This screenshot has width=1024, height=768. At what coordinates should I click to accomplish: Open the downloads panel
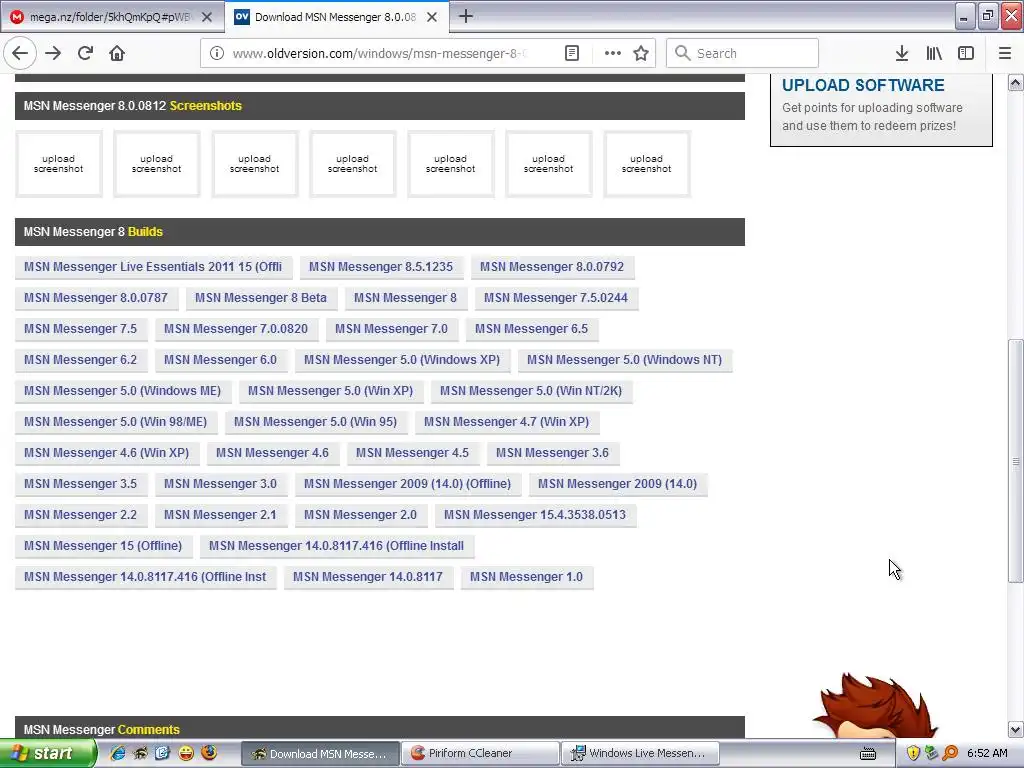[902, 53]
